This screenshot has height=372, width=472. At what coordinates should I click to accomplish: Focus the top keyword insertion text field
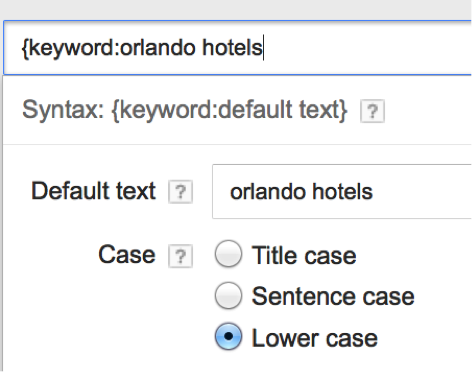coord(237,48)
